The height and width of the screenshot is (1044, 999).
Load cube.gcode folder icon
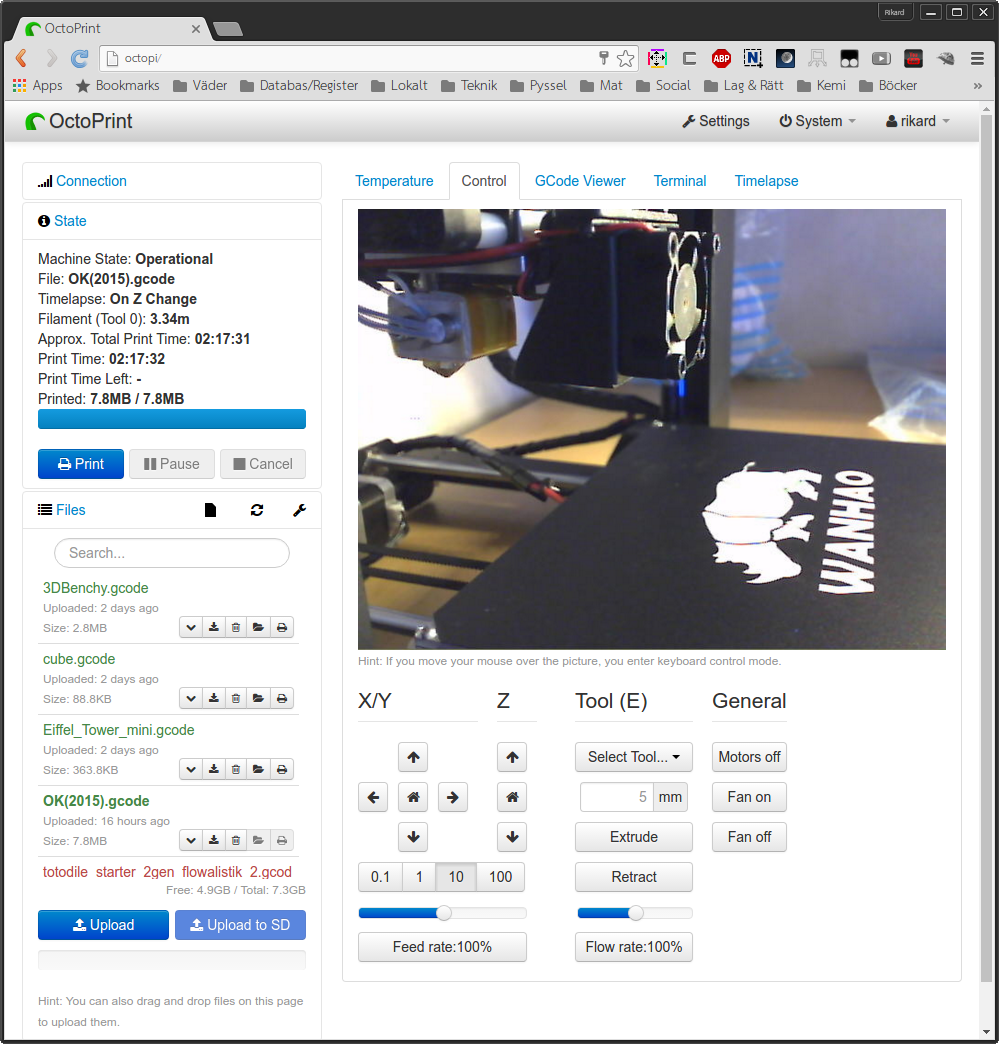(258, 698)
